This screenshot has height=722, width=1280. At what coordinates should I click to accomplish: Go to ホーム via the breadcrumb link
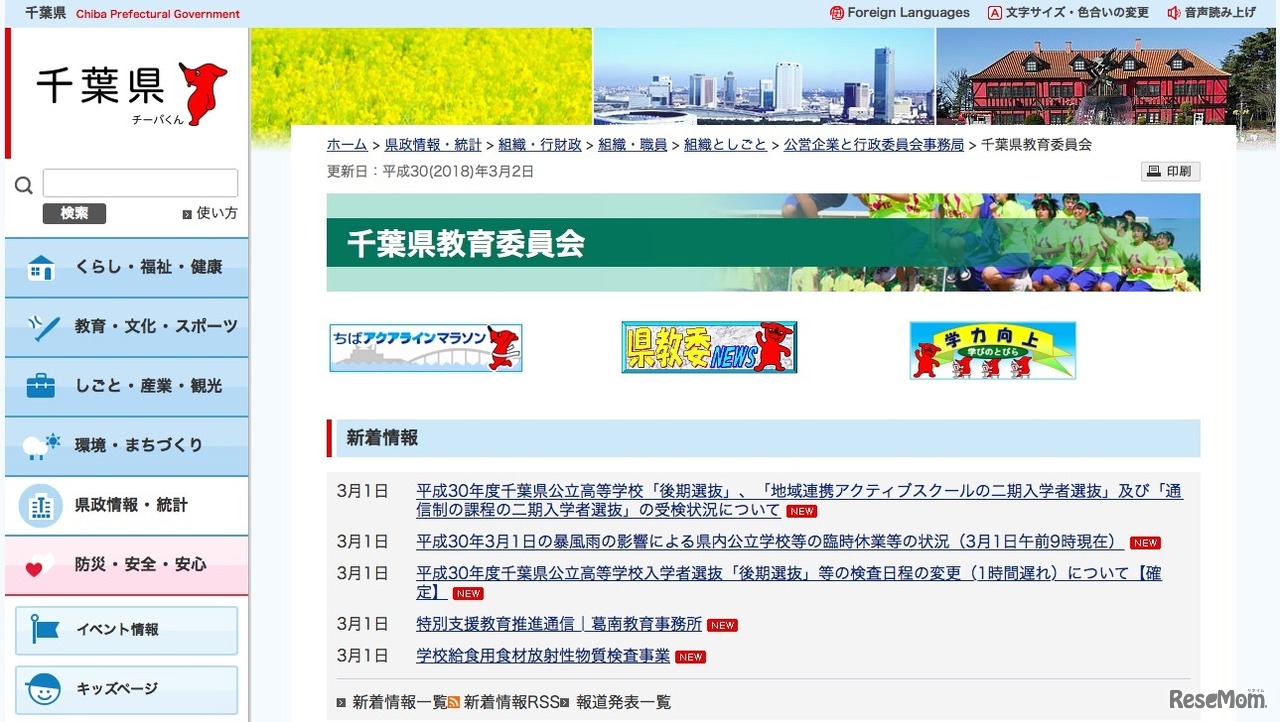click(346, 144)
